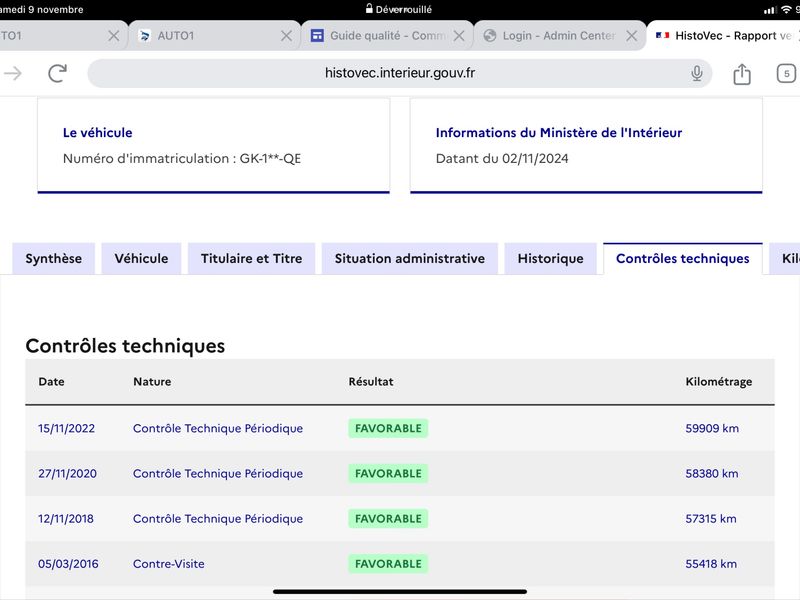Click the FAVORABLE badge in the 12/11/2018 row

click(x=388, y=519)
